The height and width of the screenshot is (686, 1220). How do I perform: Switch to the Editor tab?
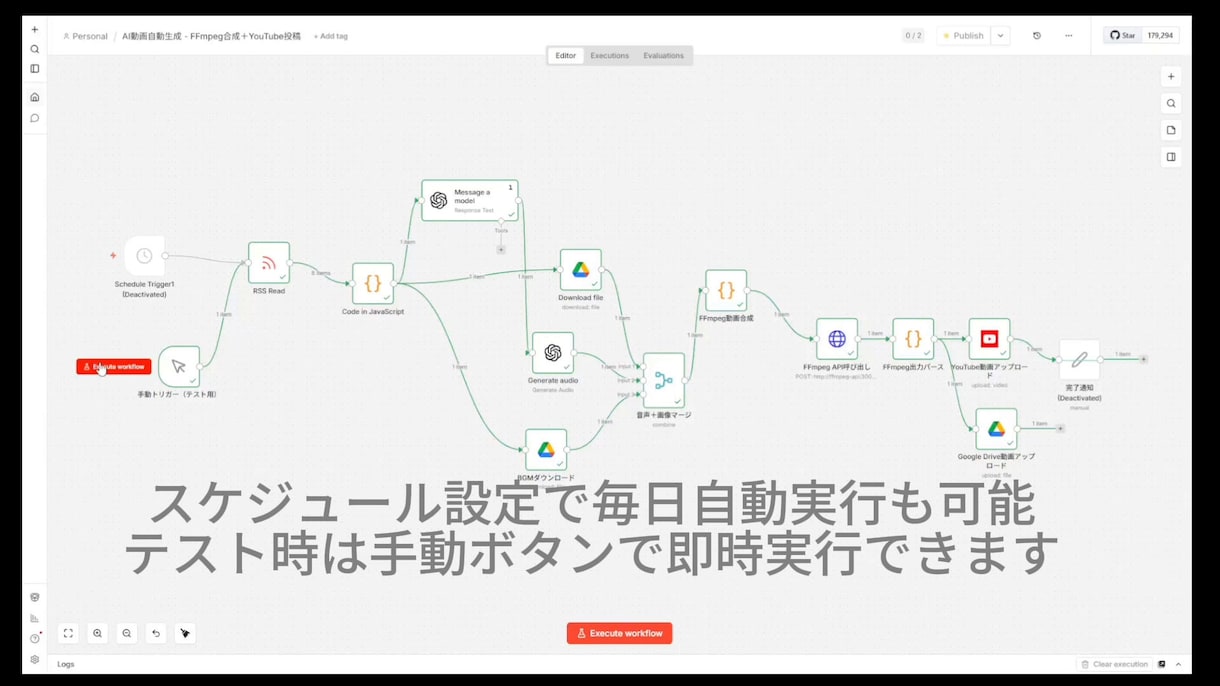tap(566, 56)
